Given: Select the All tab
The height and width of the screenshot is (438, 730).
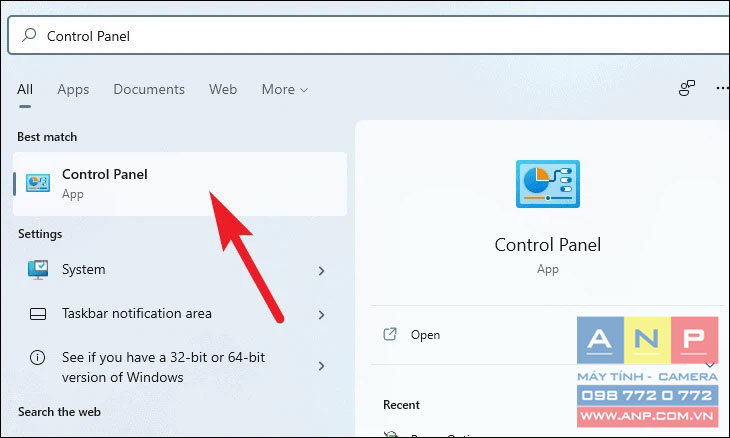Looking at the screenshot, I should pos(25,89).
